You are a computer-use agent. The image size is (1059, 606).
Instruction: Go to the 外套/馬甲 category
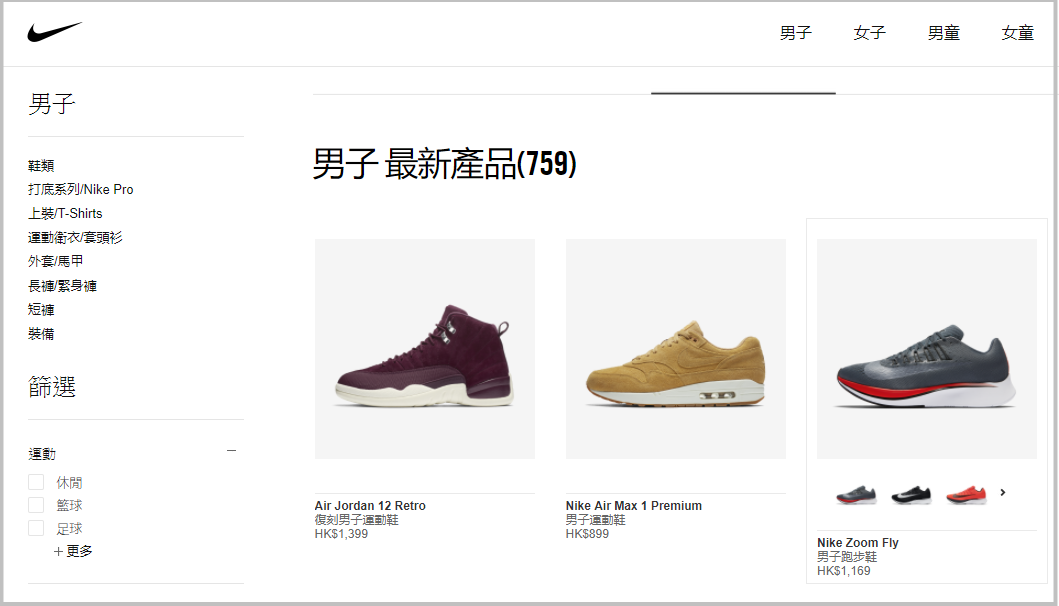[55, 261]
